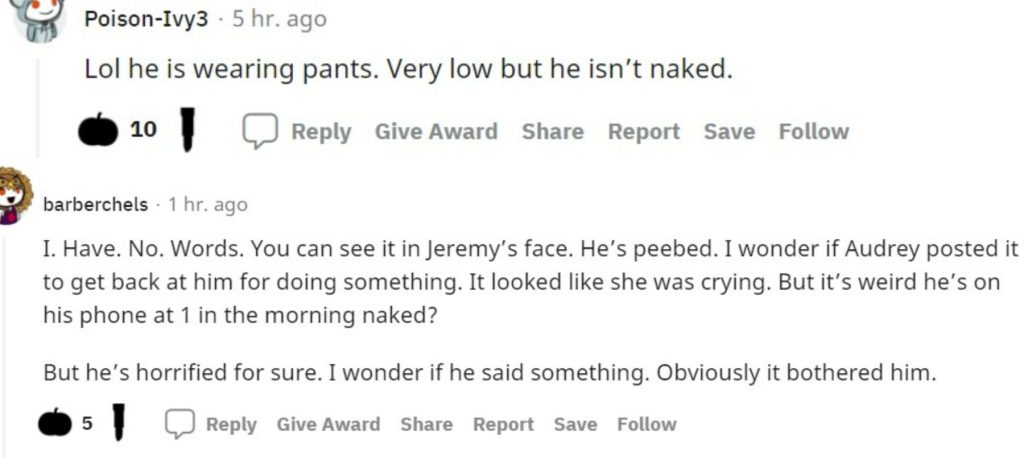This screenshot has width=1024, height=460.
Task: Give Award to barberchels's comment
Action: click(328, 424)
